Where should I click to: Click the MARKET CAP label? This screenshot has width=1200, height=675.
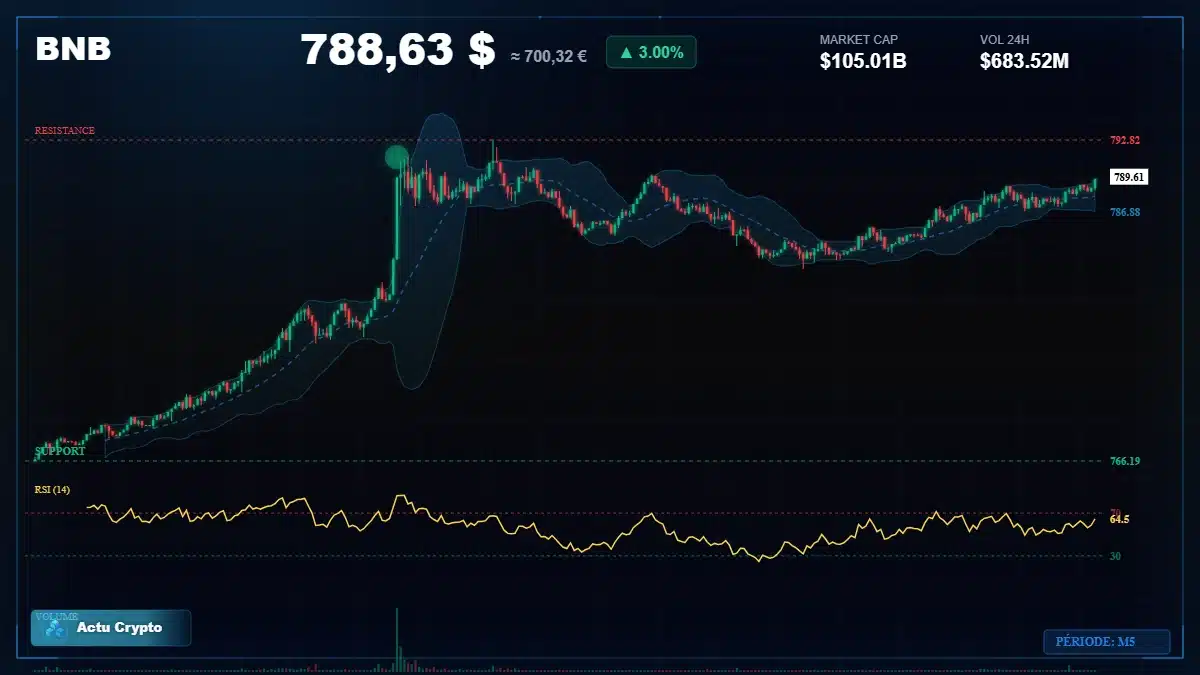coord(859,40)
